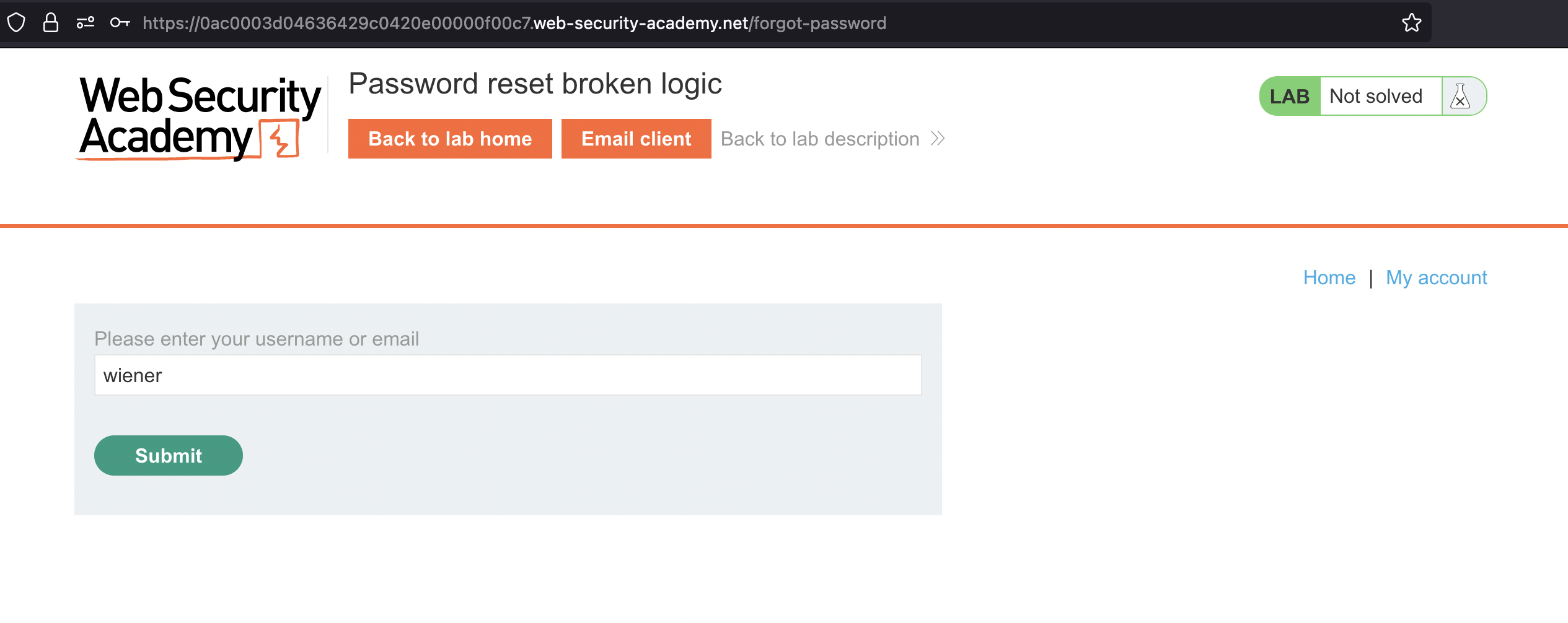Screen dimensions: 1568x623
Task: Click the shield tracking protection icon
Action: pyautogui.click(x=16, y=23)
